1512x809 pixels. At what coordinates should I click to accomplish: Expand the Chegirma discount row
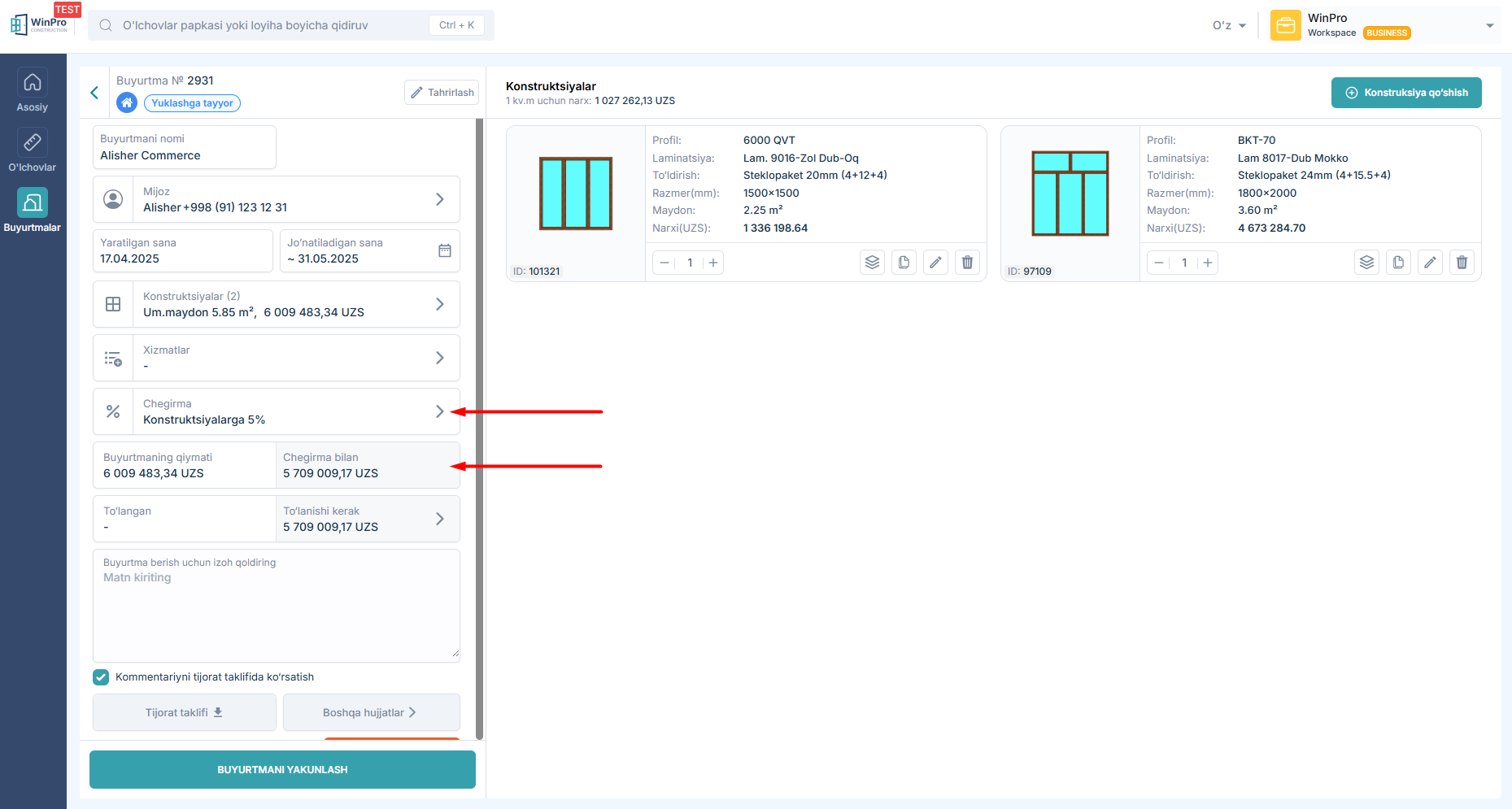tap(439, 411)
